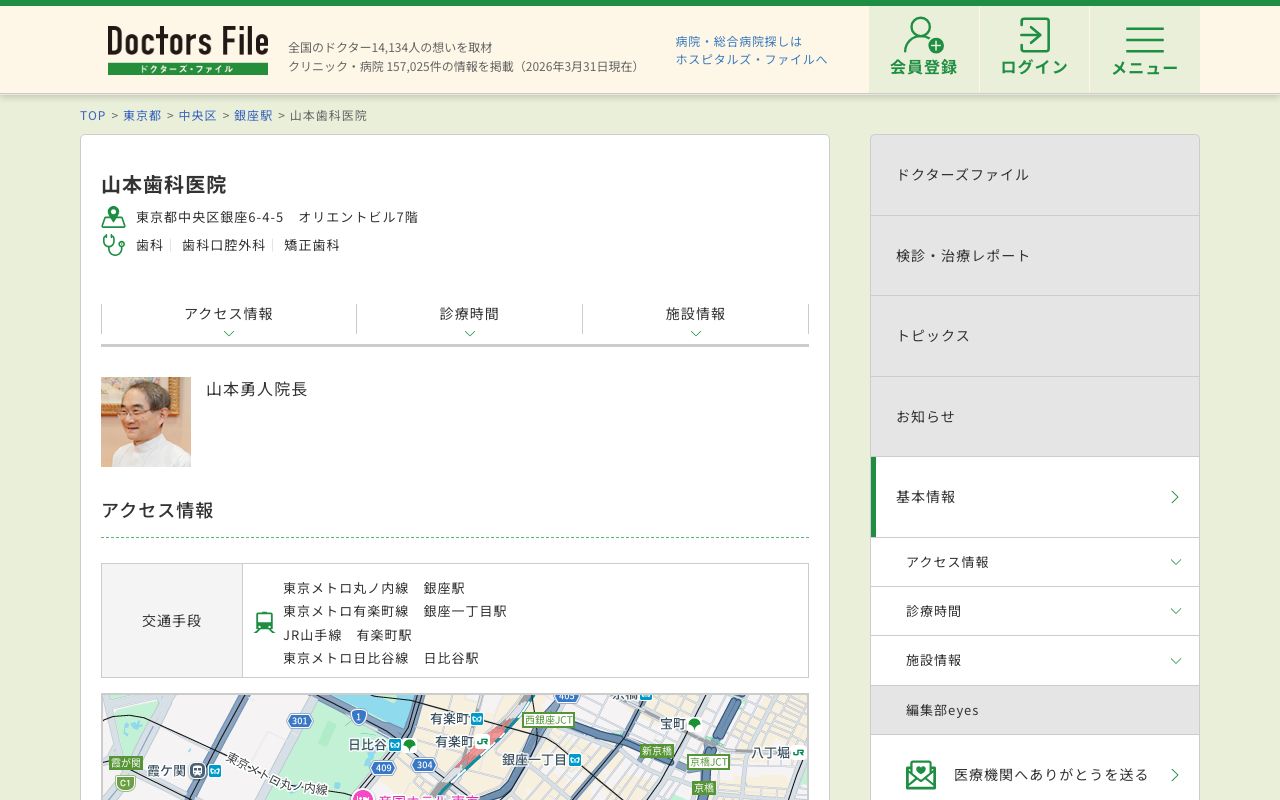Screen dimensions: 1280x800
Task: Open お知らせ sidebar item
Action: click(x=1035, y=417)
